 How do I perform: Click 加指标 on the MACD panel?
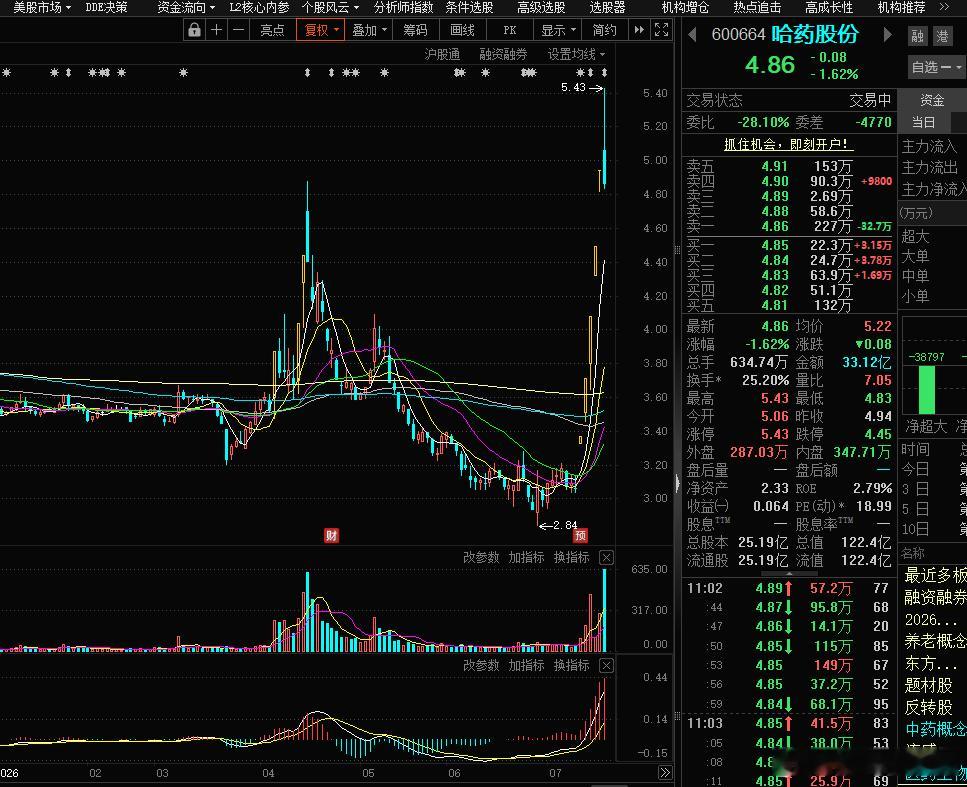(x=526, y=665)
